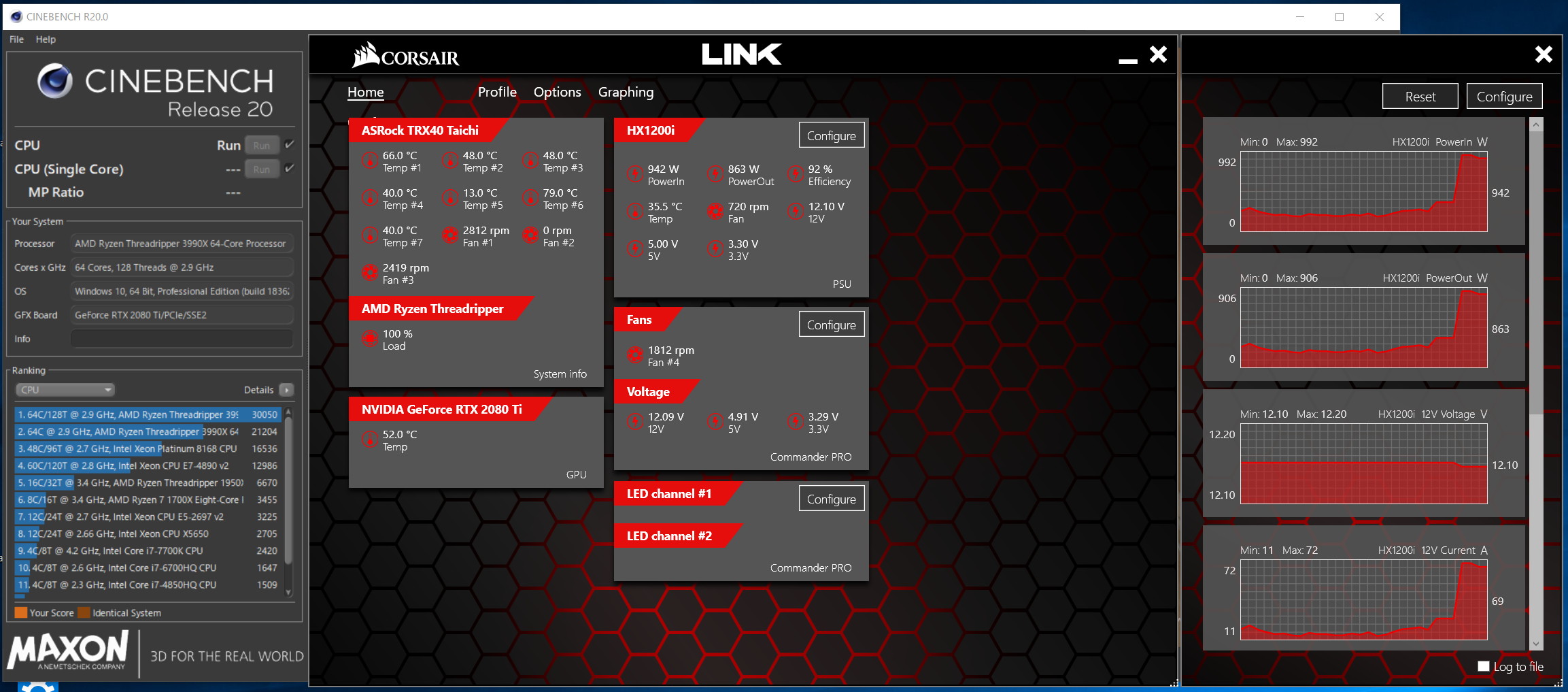Open the Options tab

[557, 92]
